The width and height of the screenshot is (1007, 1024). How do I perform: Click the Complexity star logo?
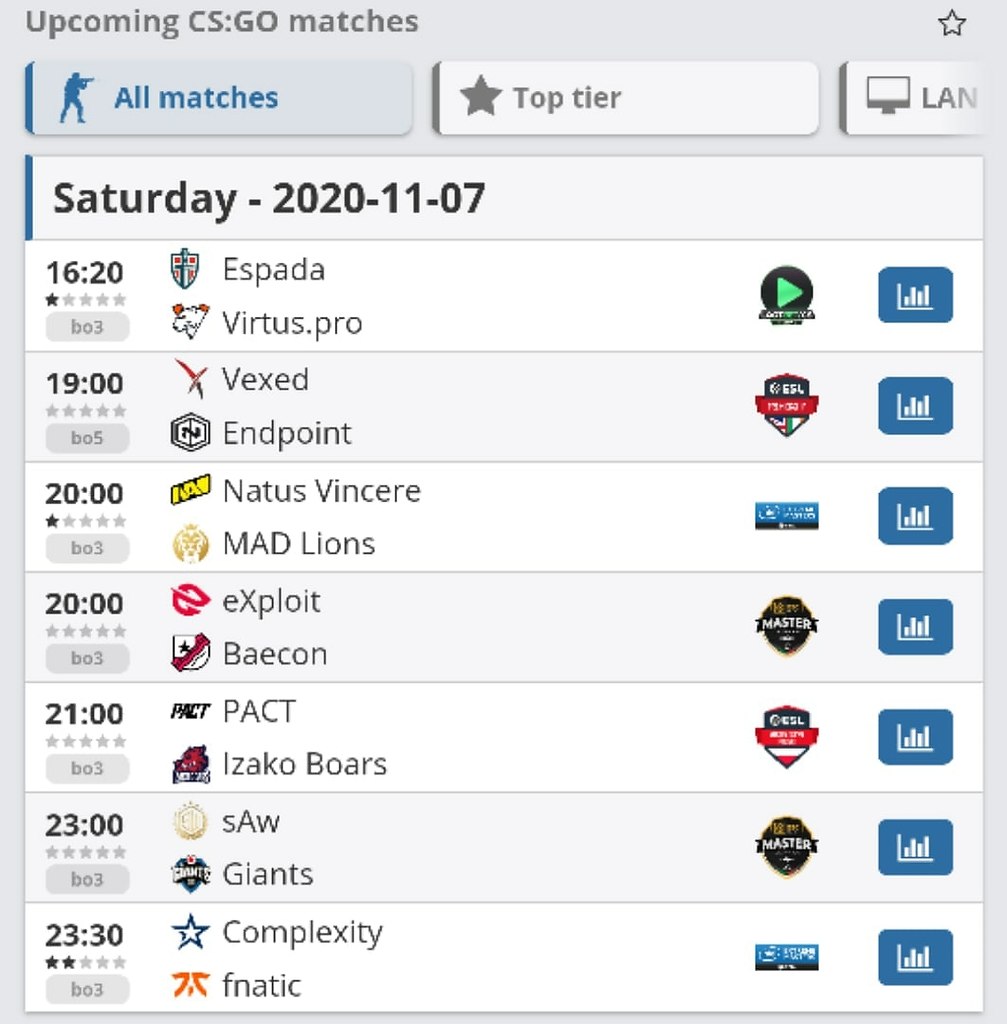(x=190, y=932)
